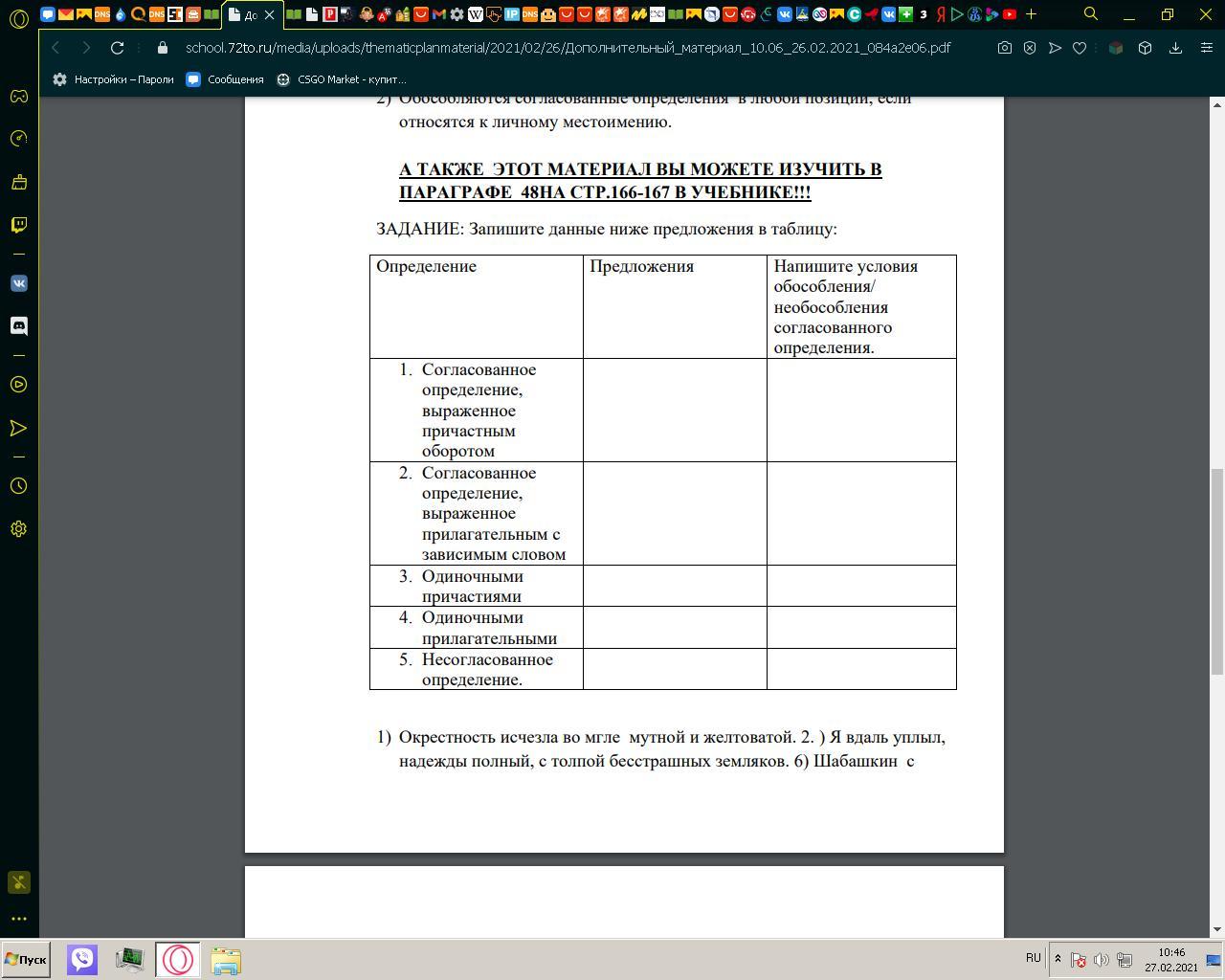Open bookmark CSGO Market
The height and width of the screenshot is (980, 1225).
point(342,79)
